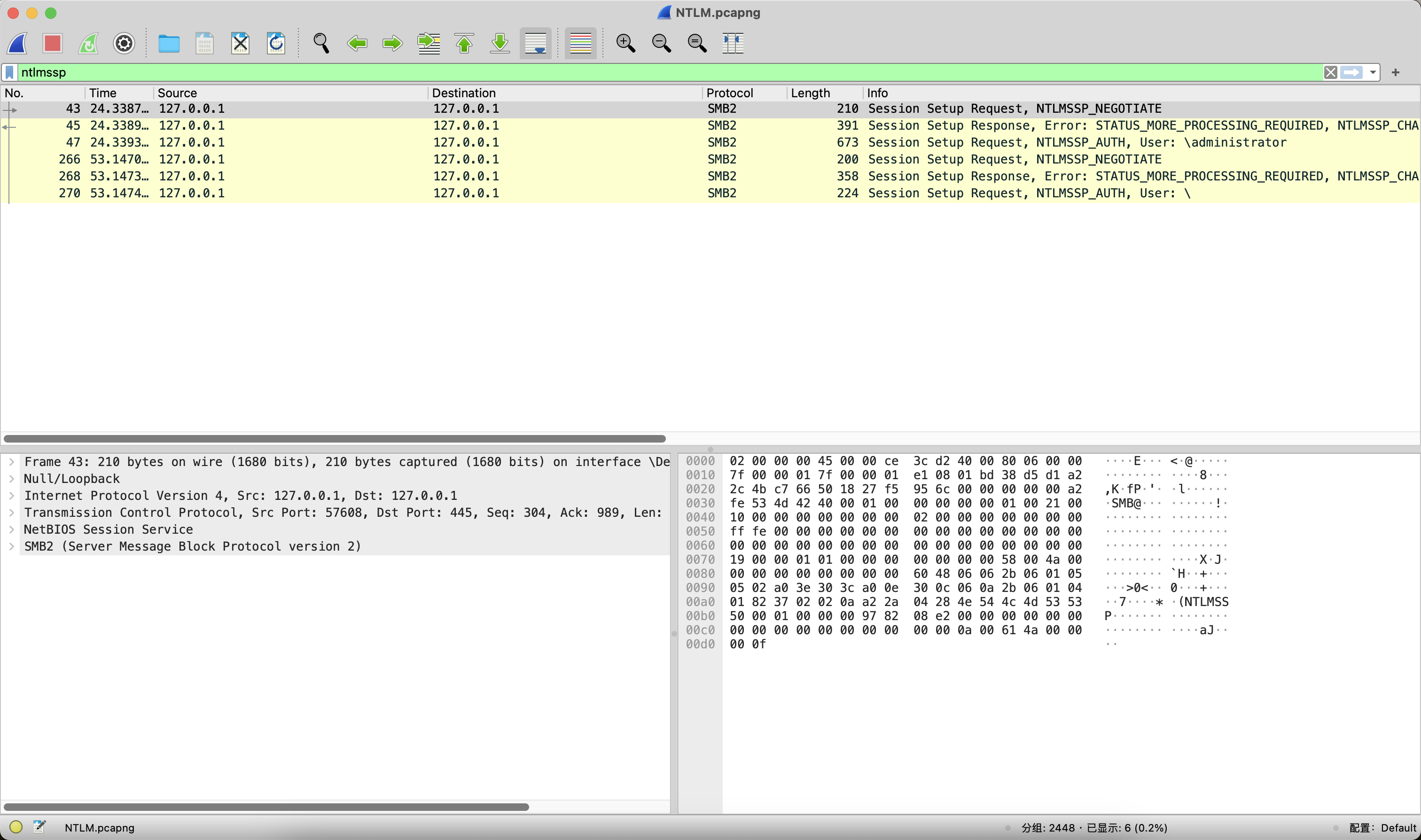Screen dimensions: 1421x840
Task: Close this capture file icon
Action: pyautogui.click(x=240, y=44)
